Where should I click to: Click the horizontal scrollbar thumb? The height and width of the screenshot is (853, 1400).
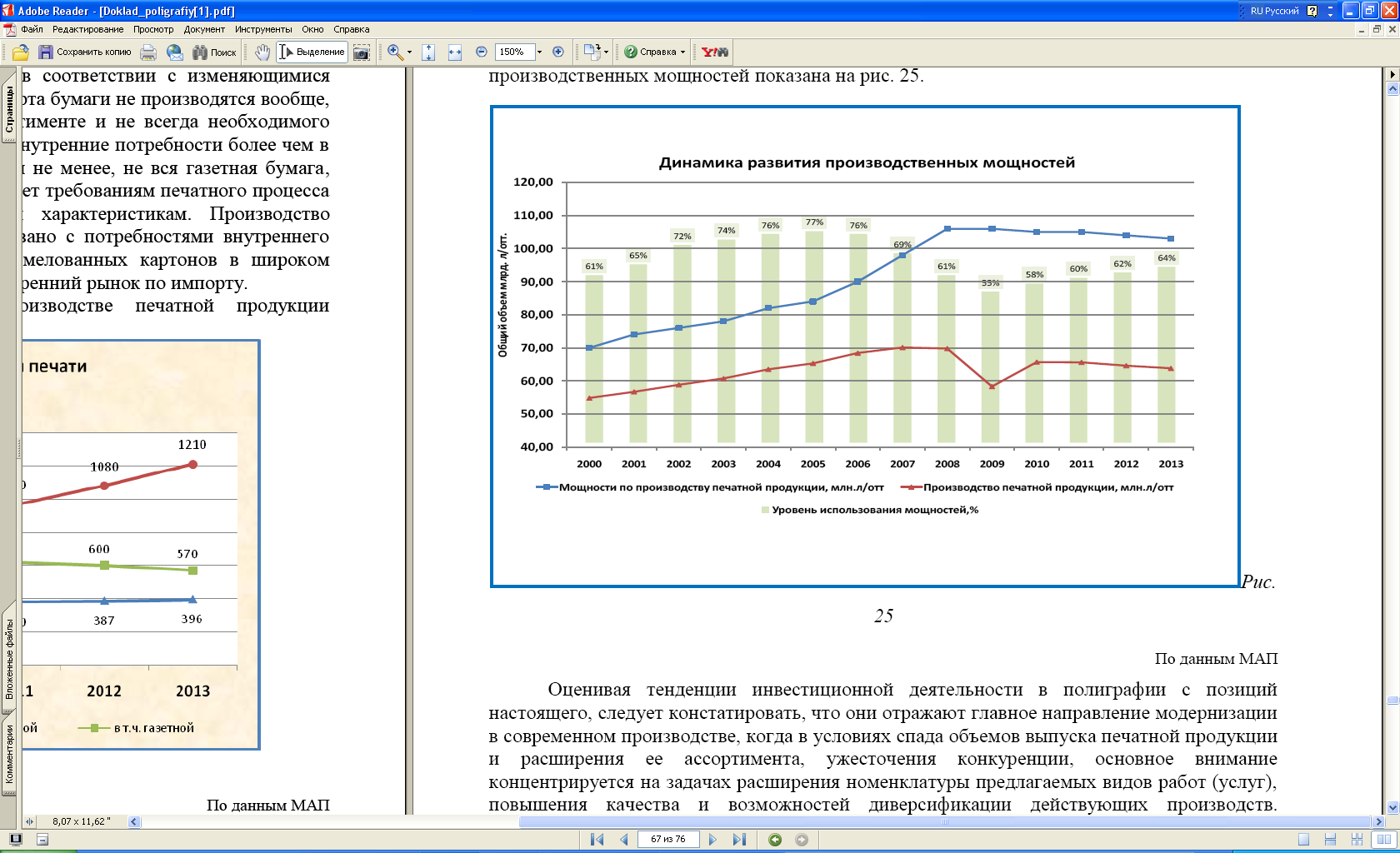[945, 821]
